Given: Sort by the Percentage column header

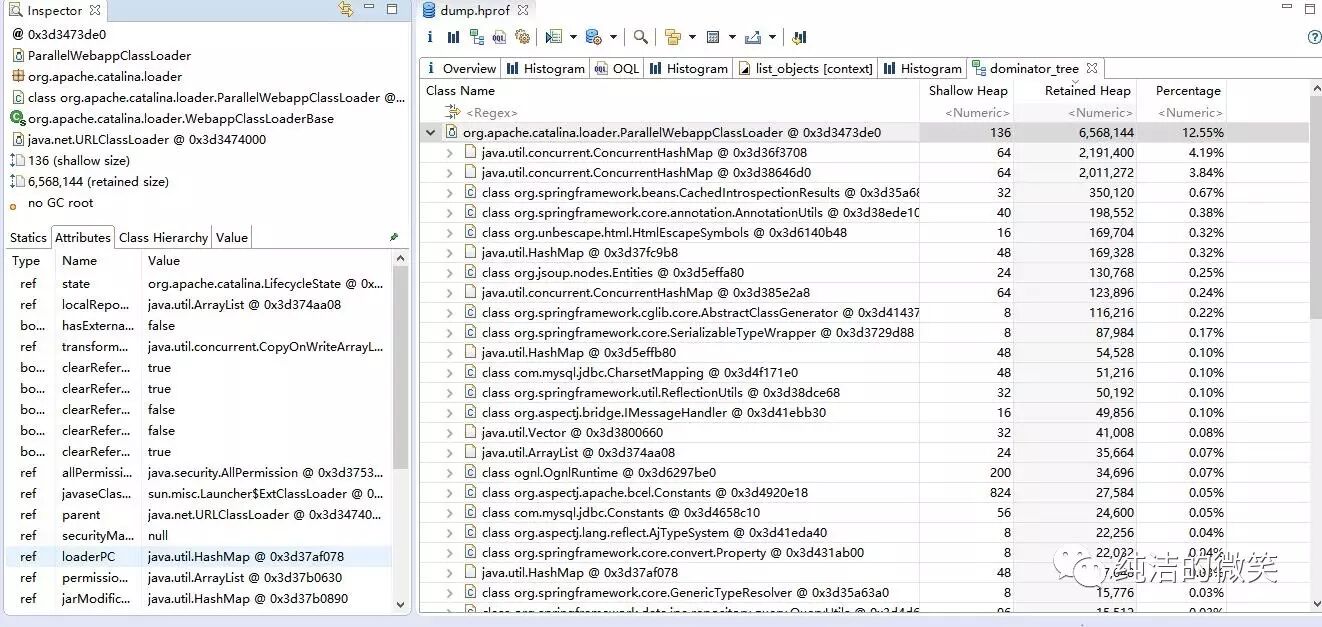Looking at the screenshot, I should (1181, 90).
